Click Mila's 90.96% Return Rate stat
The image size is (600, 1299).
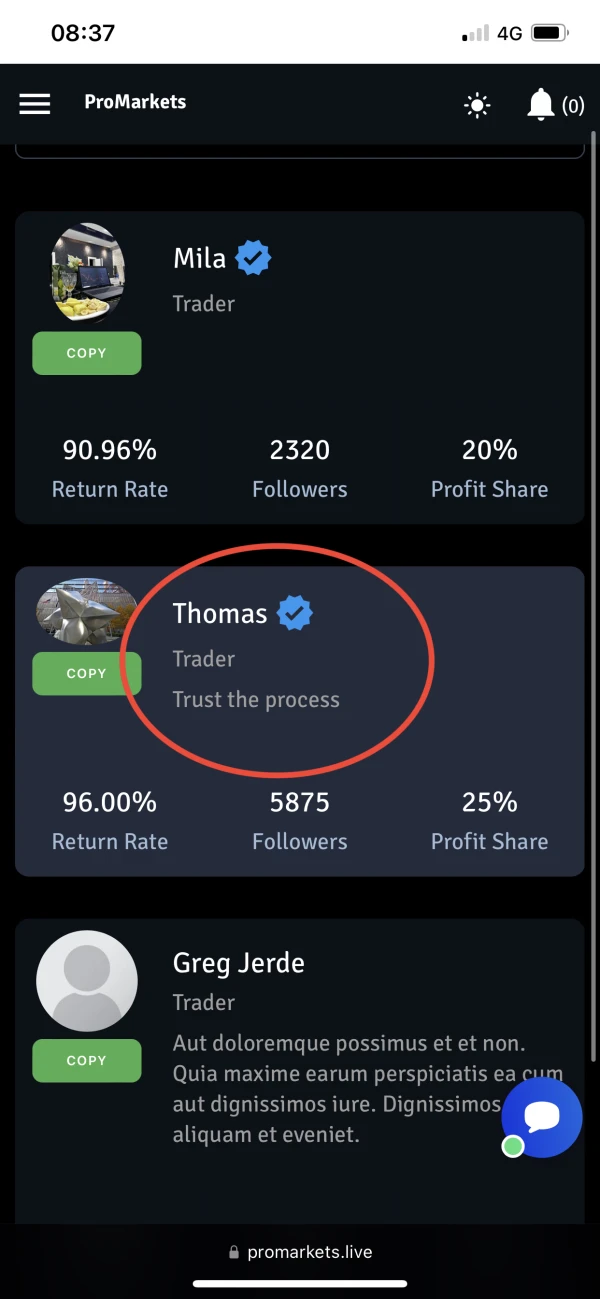point(110,468)
